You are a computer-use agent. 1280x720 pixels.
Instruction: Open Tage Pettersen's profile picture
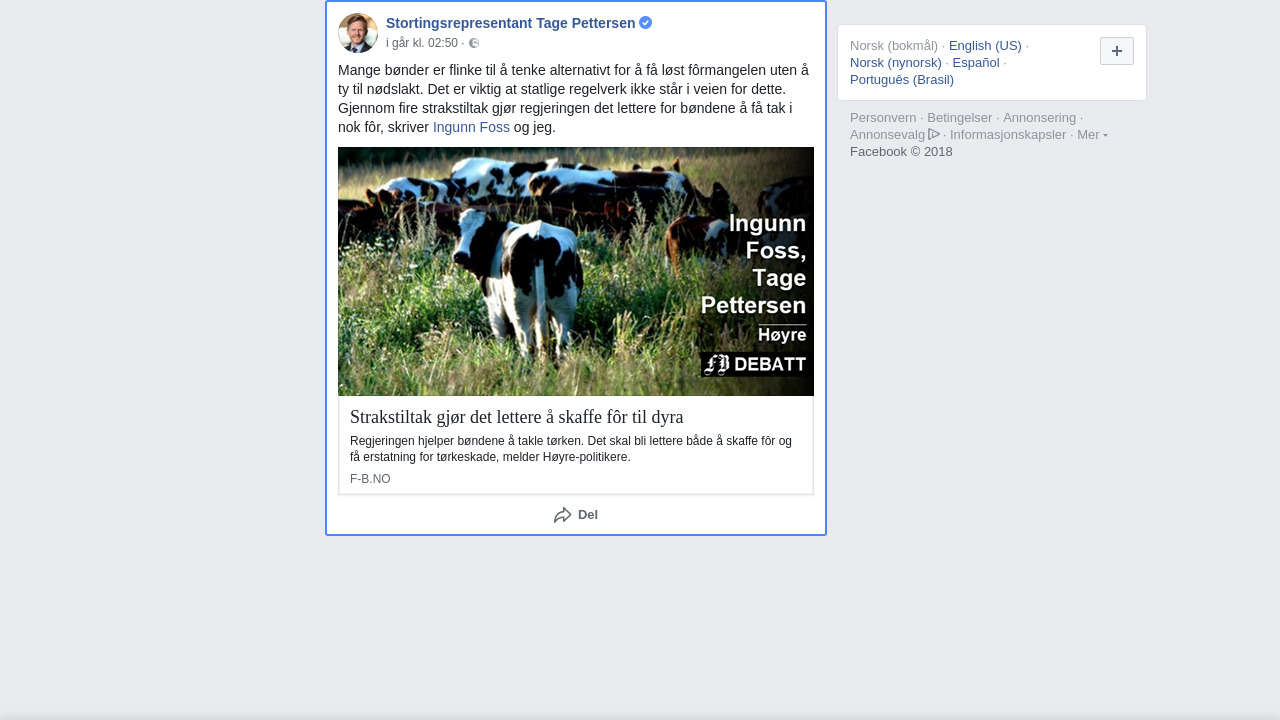click(x=358, y=33)
